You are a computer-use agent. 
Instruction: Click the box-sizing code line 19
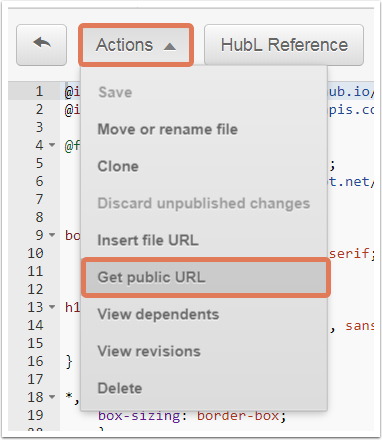[x=192, y=416]
